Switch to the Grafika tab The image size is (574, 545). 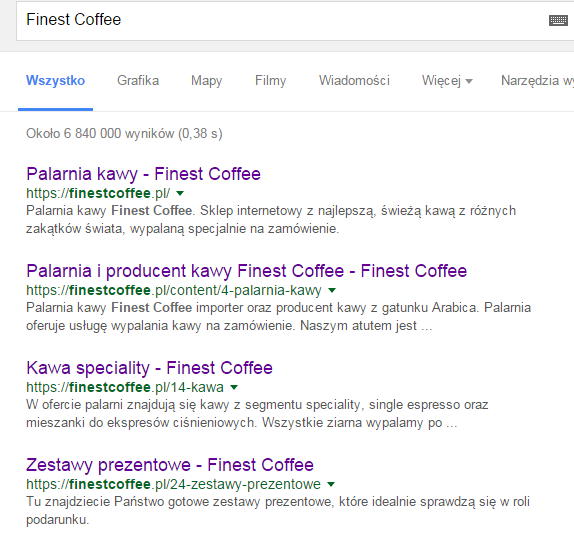[x=138, y=81]
